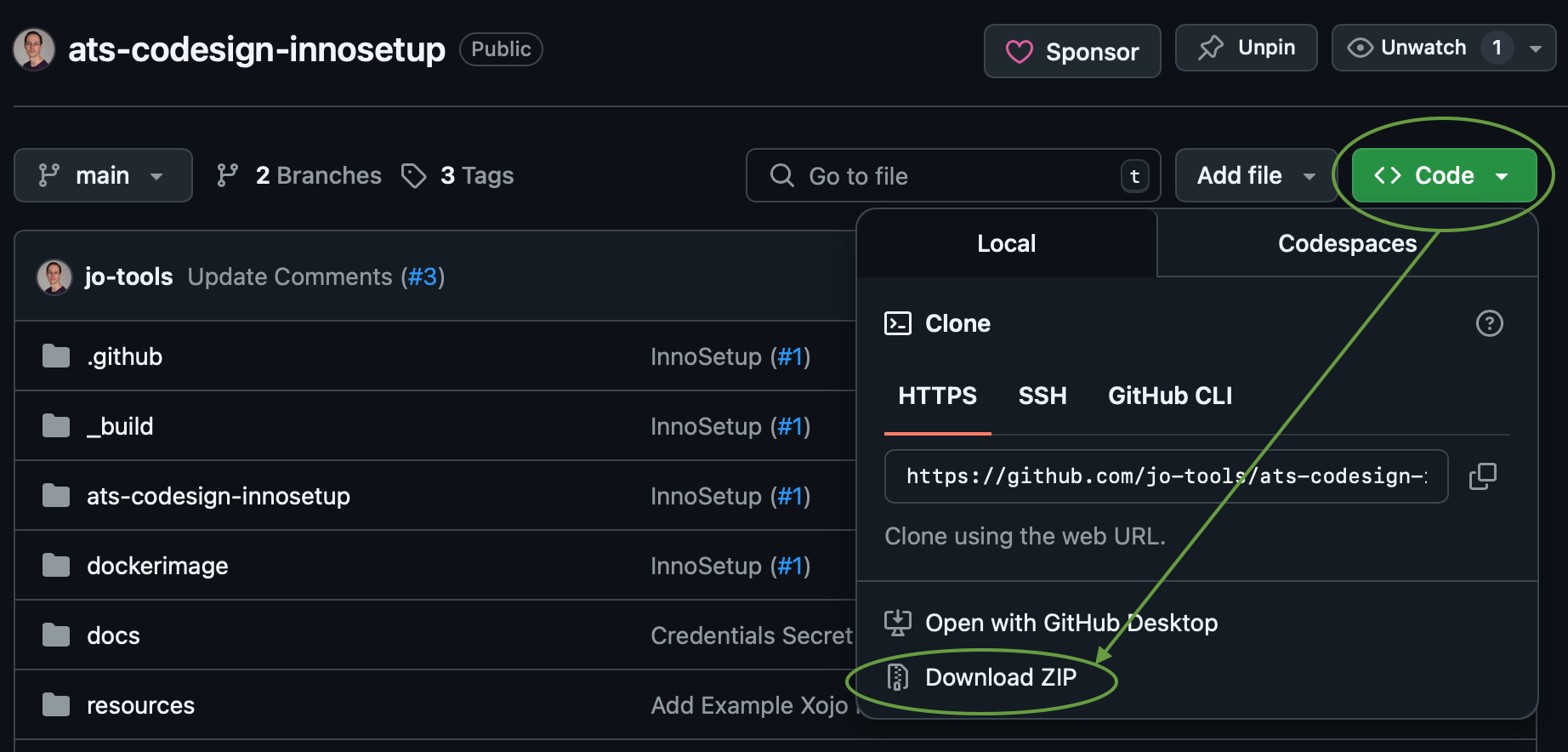
Task: Open InnoSetup commit for .github row
Action: coord(706,356)
